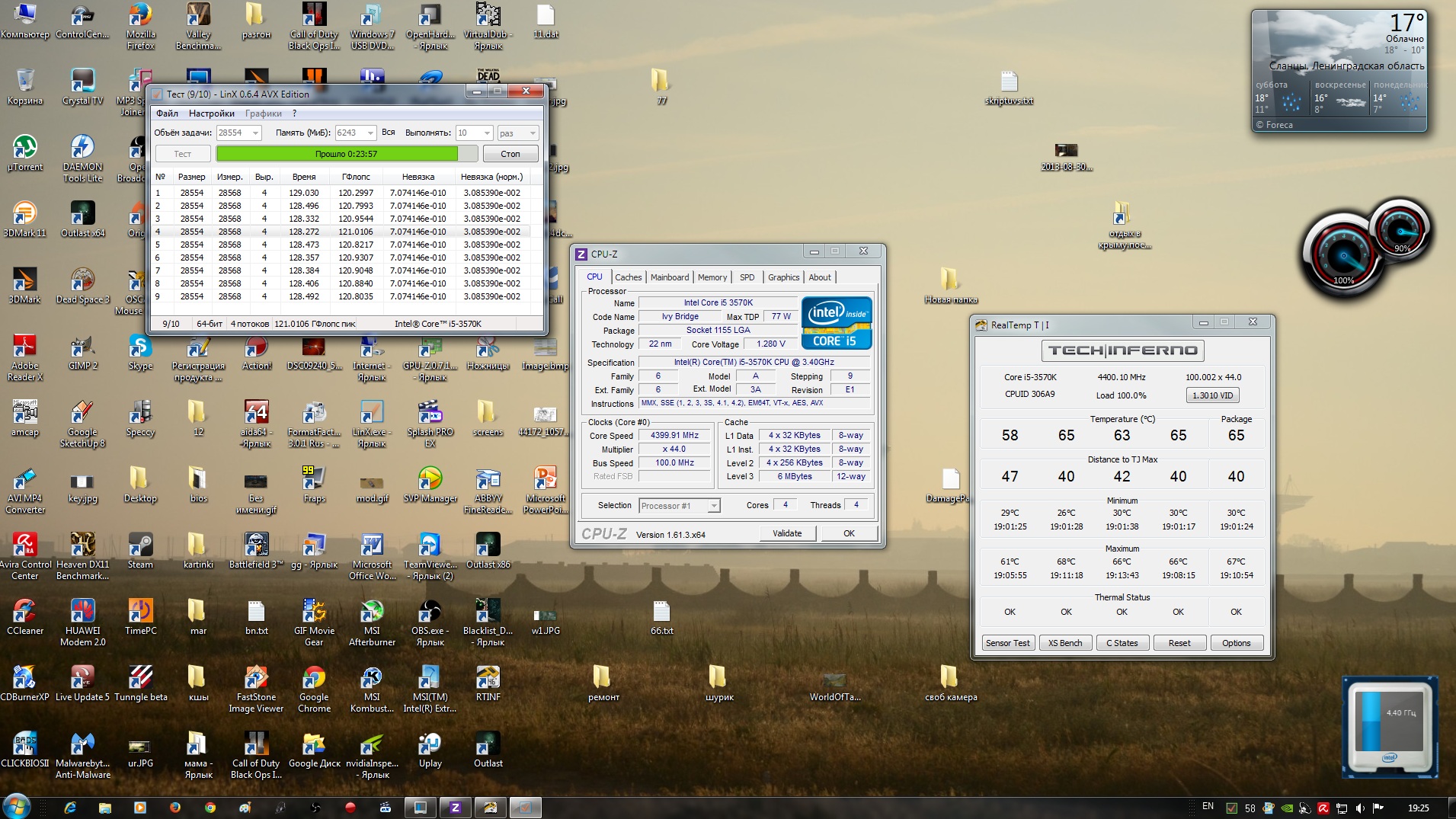This screenshot has width=1456, height=819.
Task: Expand the Объём задачи dropdown in LinX
Action: [256, 133]
